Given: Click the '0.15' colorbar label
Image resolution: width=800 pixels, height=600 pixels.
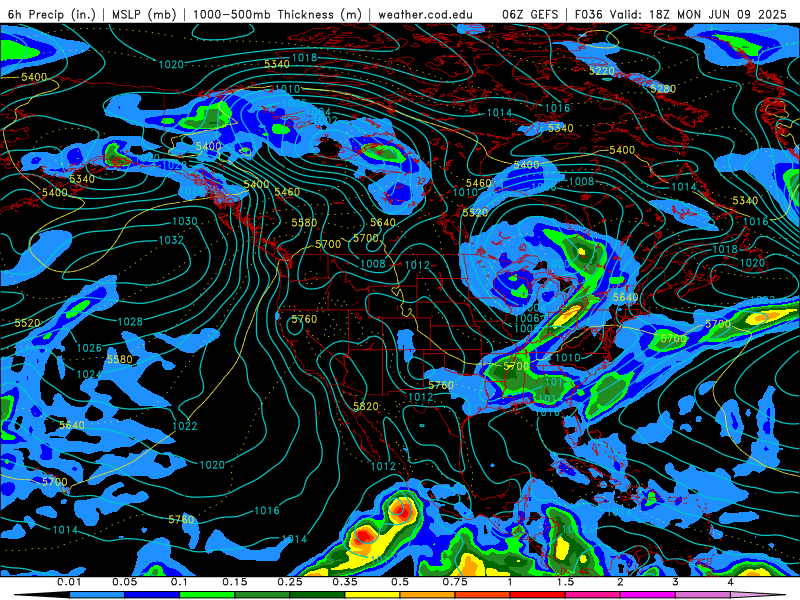Looking at the screenshot, I should tap(235, 582).
